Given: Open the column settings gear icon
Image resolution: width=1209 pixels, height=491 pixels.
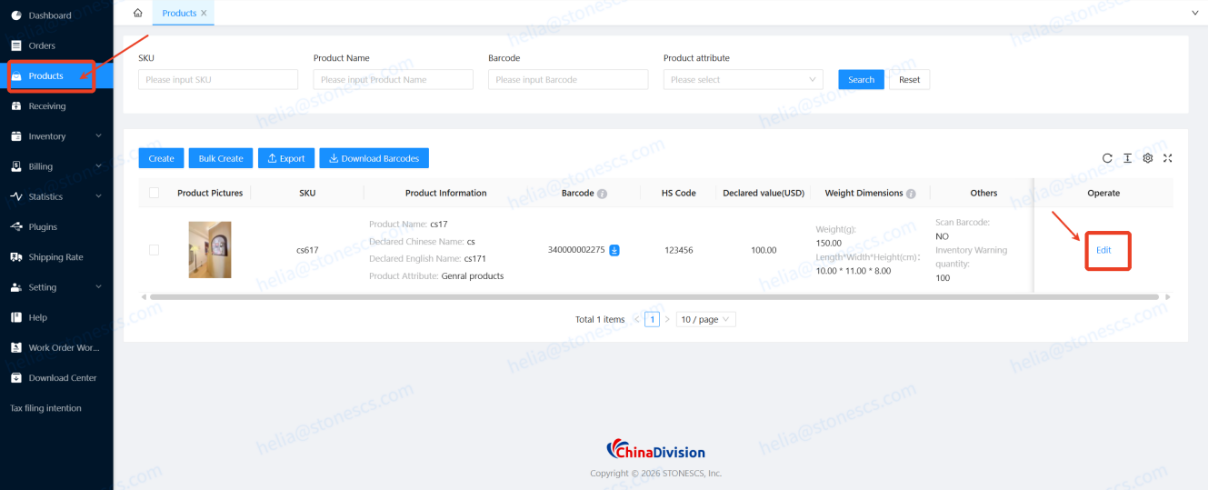Looking at the screenshot, I should [1148, 158].
